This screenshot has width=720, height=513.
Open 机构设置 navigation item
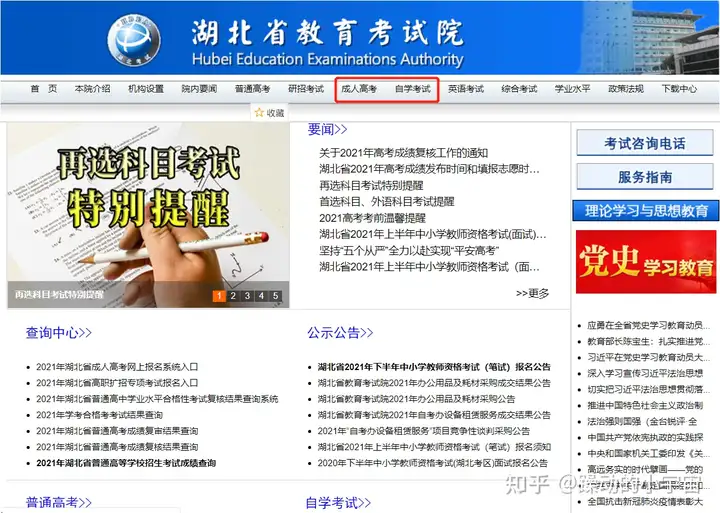[x=146, y=89]
